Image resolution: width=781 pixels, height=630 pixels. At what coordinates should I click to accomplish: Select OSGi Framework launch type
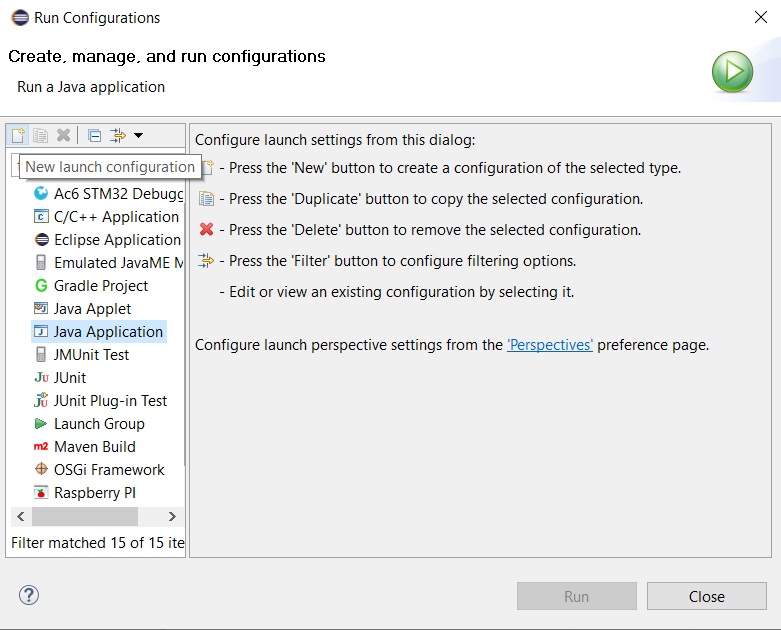coord(99,469)
